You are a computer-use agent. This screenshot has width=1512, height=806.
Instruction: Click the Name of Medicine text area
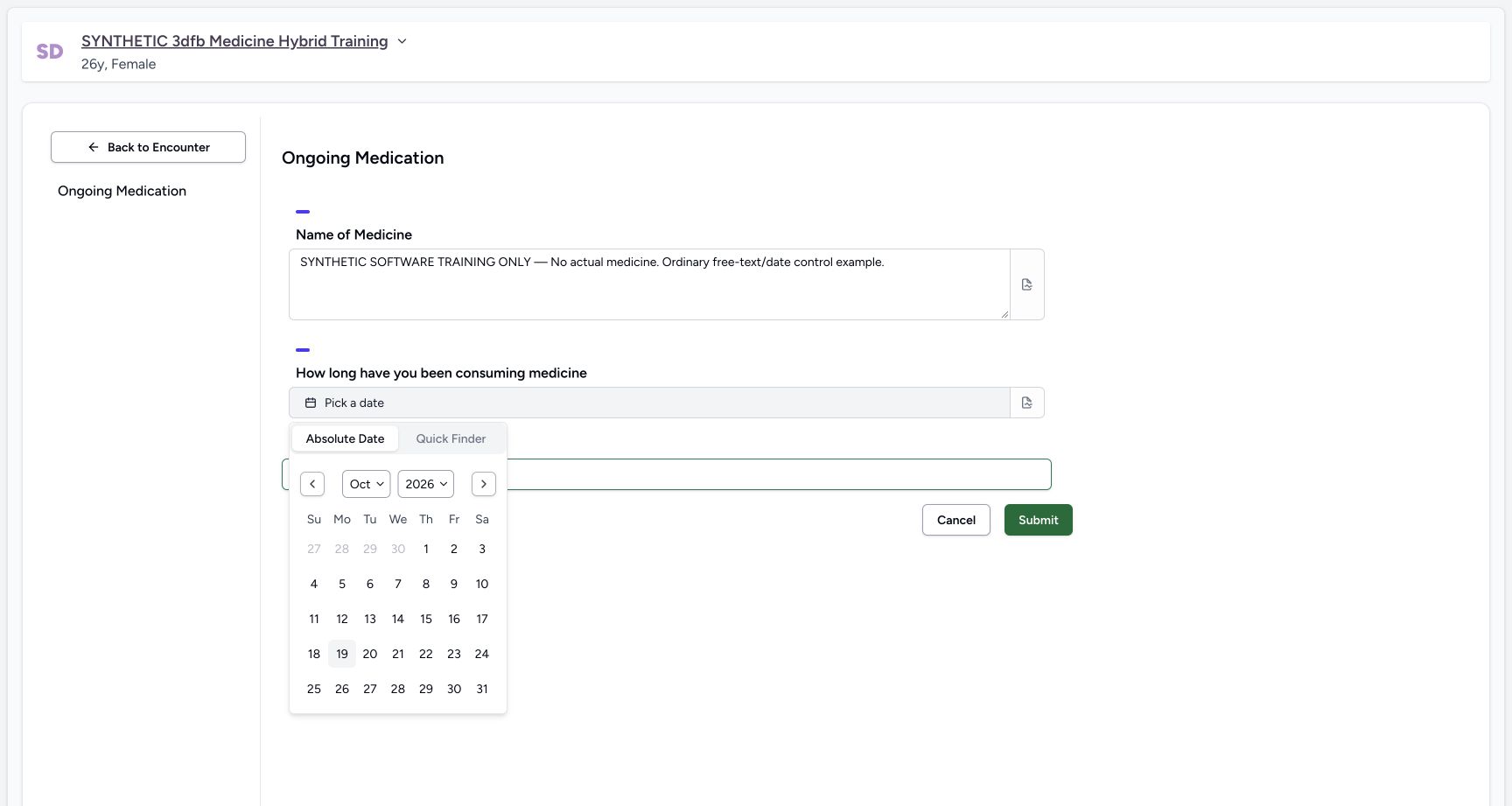point(649,284)
